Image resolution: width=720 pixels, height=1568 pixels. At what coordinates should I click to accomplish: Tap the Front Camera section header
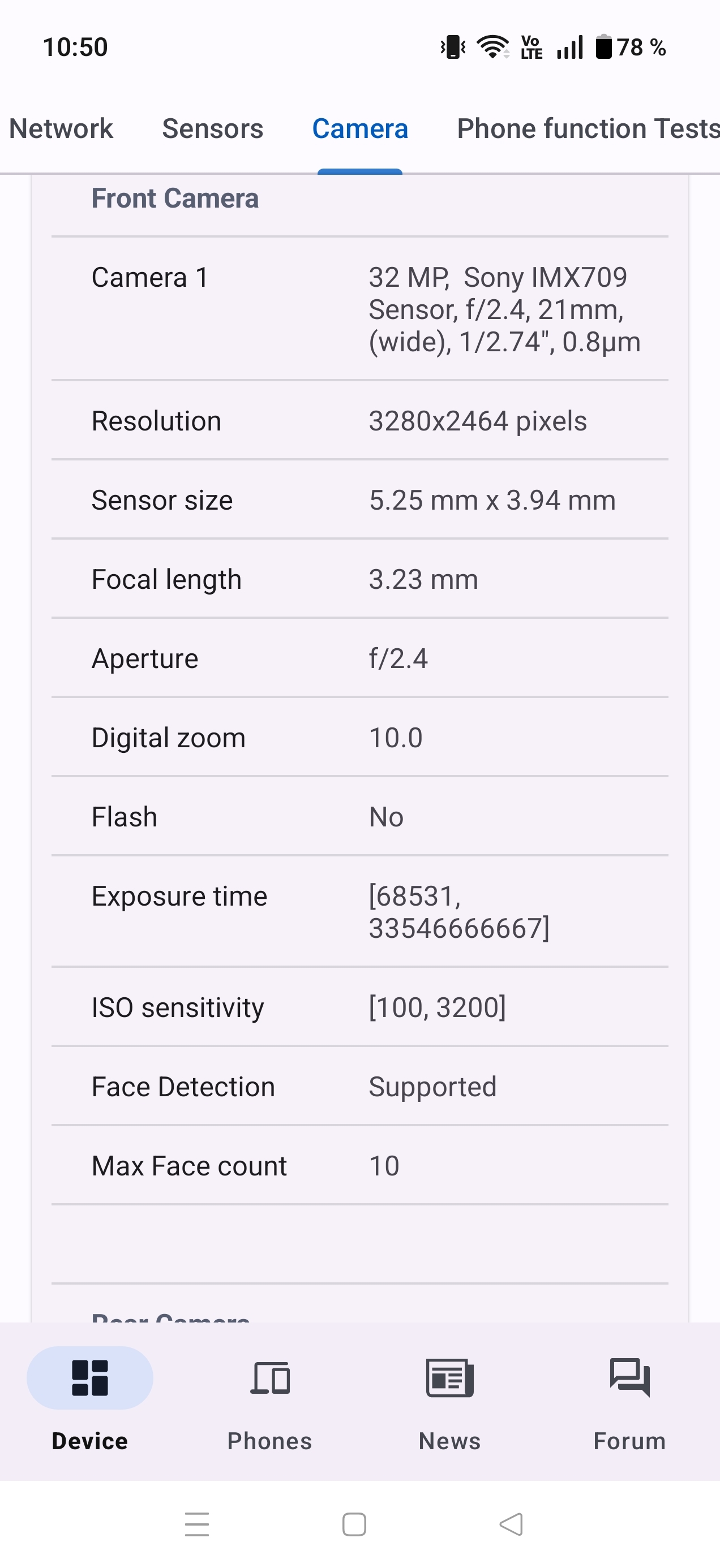pyautogui.click(x=175, y=199)
